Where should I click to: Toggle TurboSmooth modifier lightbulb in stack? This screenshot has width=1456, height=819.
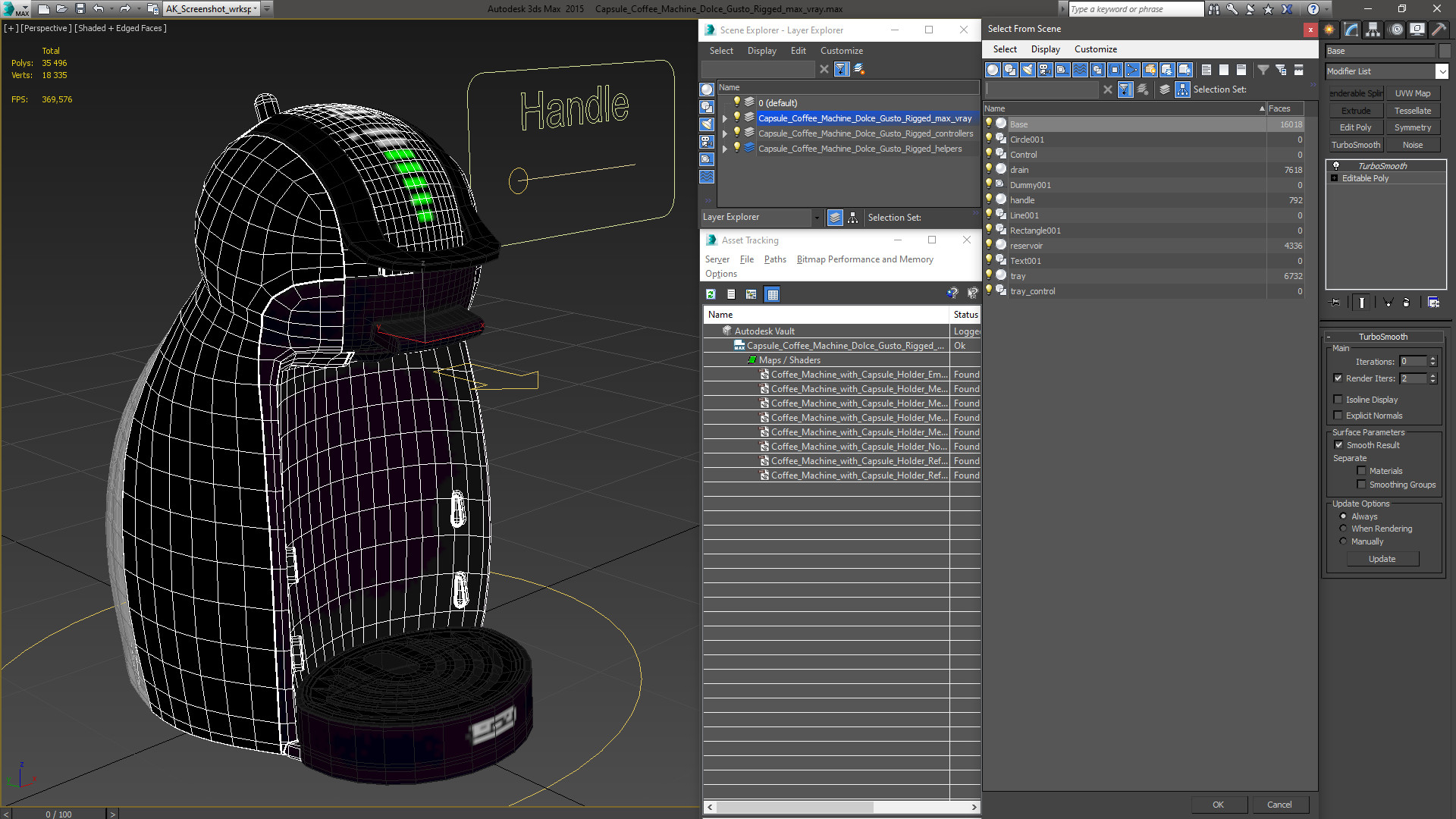pyautogui.click(x=1336, y=165)
